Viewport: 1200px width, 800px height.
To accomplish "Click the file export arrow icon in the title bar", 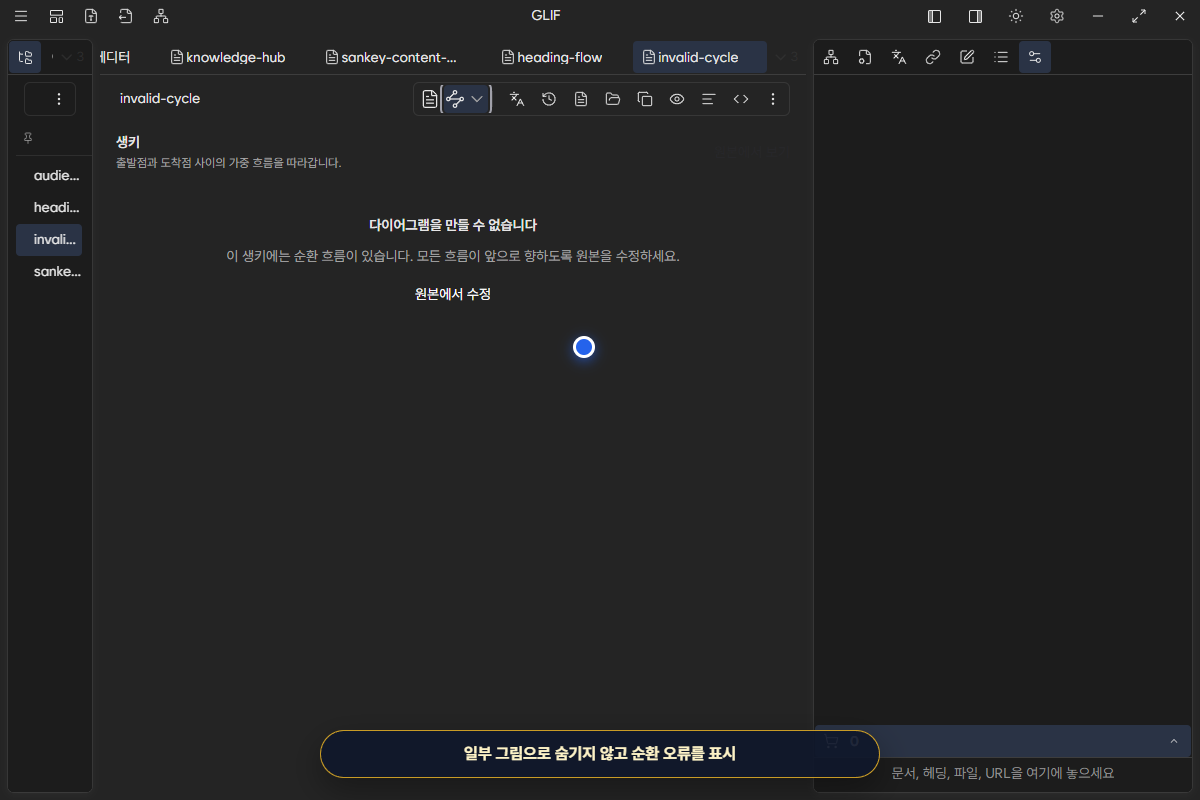I will pyautogui.click(x=125, y=16).
